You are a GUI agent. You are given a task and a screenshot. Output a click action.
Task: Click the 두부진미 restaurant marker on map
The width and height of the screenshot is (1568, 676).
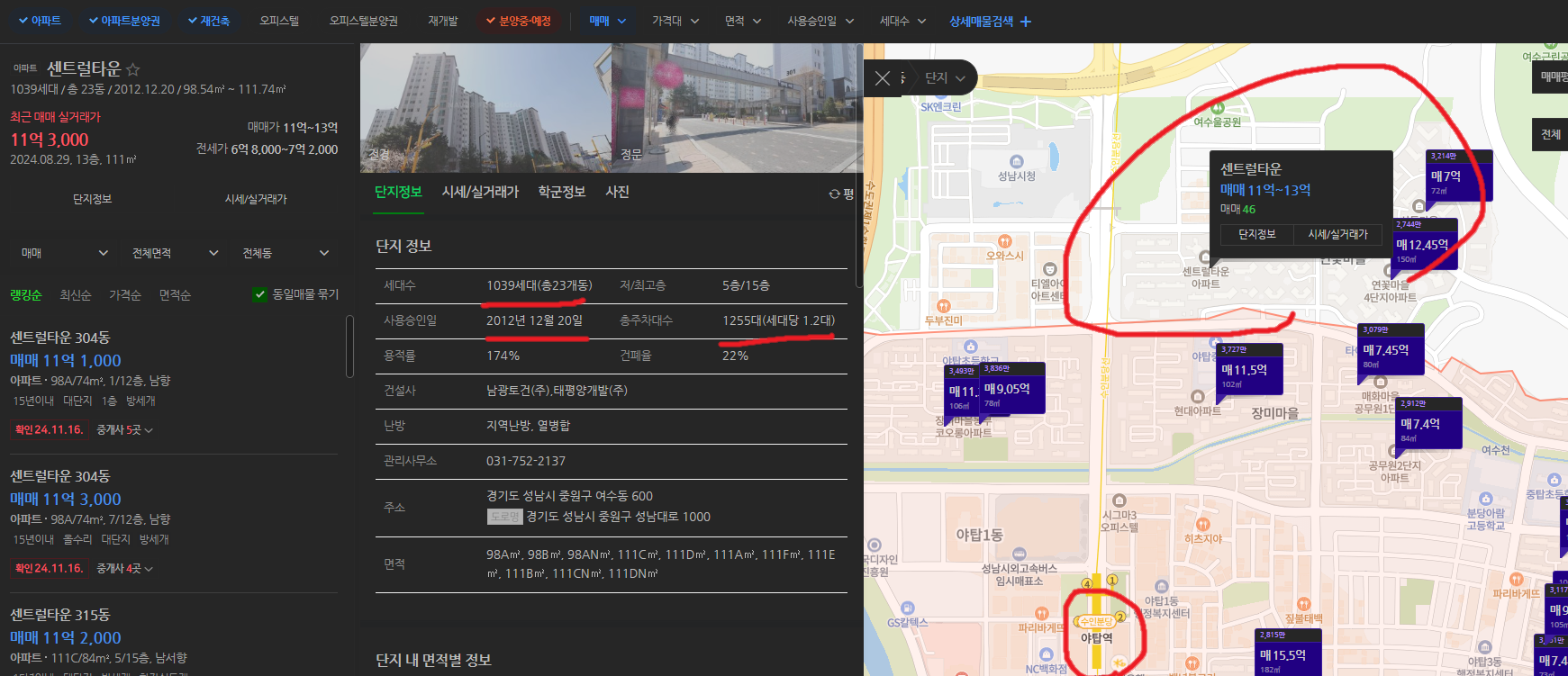click(x=943, y=306)
